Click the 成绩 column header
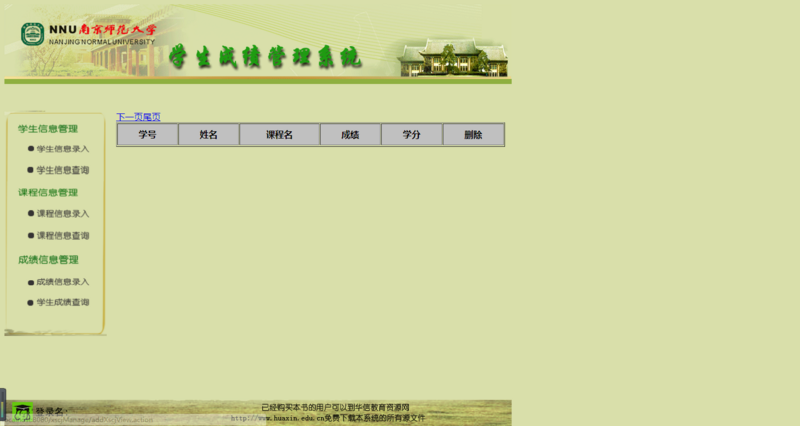The height and width of the screenshot is (426, 800). tap(351, 135)
